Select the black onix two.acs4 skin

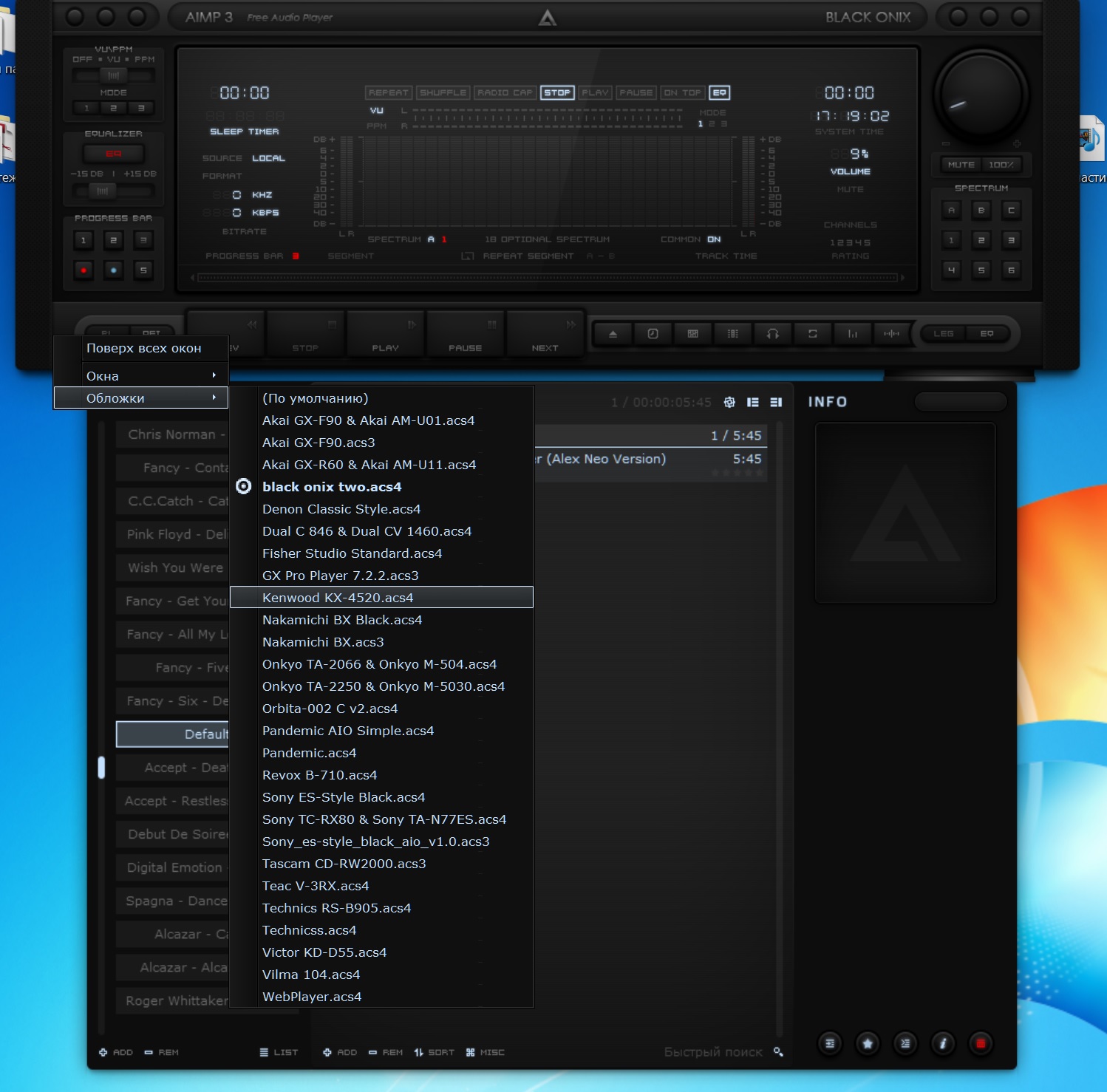(x=381, y=486)
